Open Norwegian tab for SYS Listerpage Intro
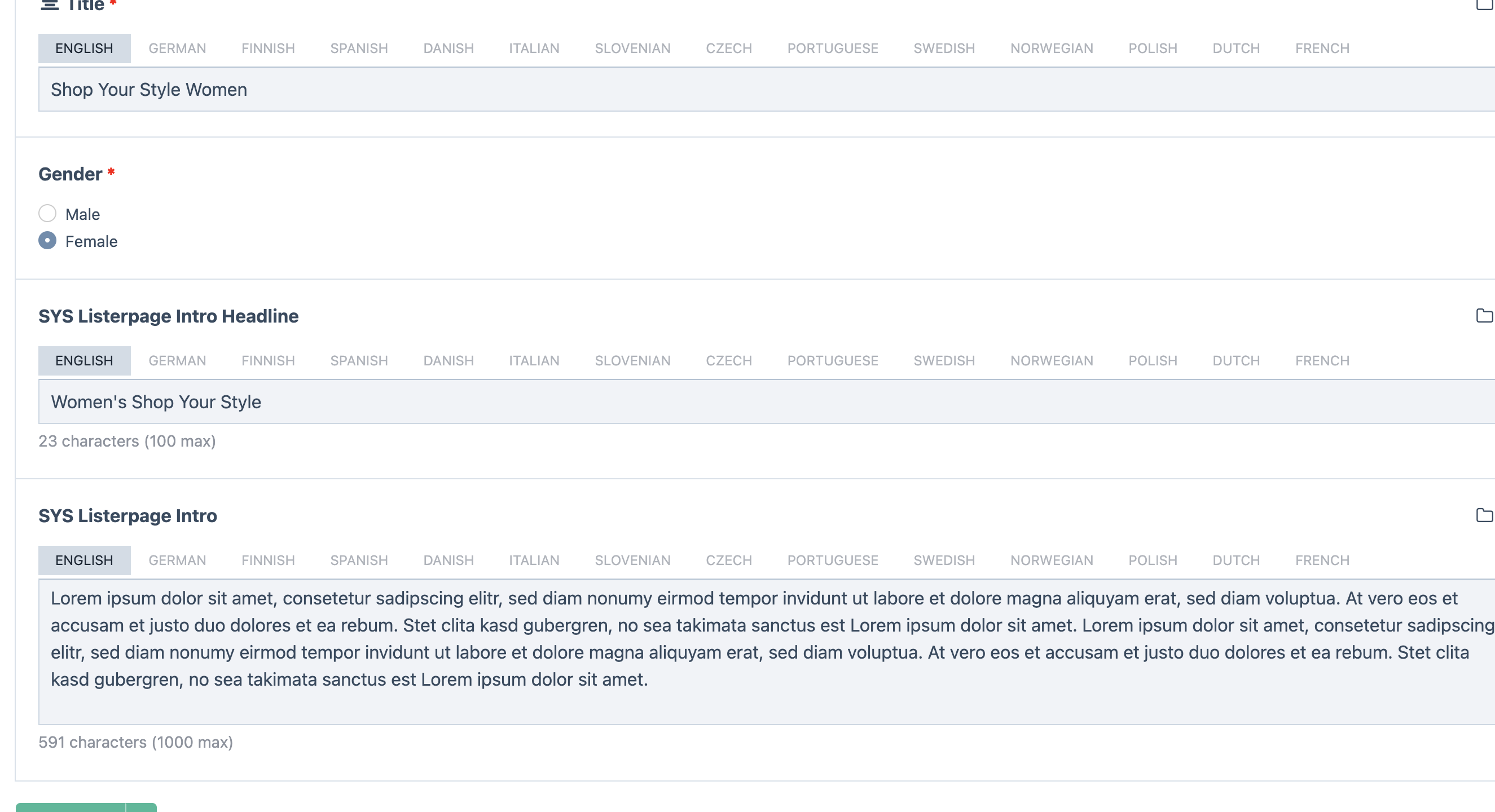 (1052, 561)
